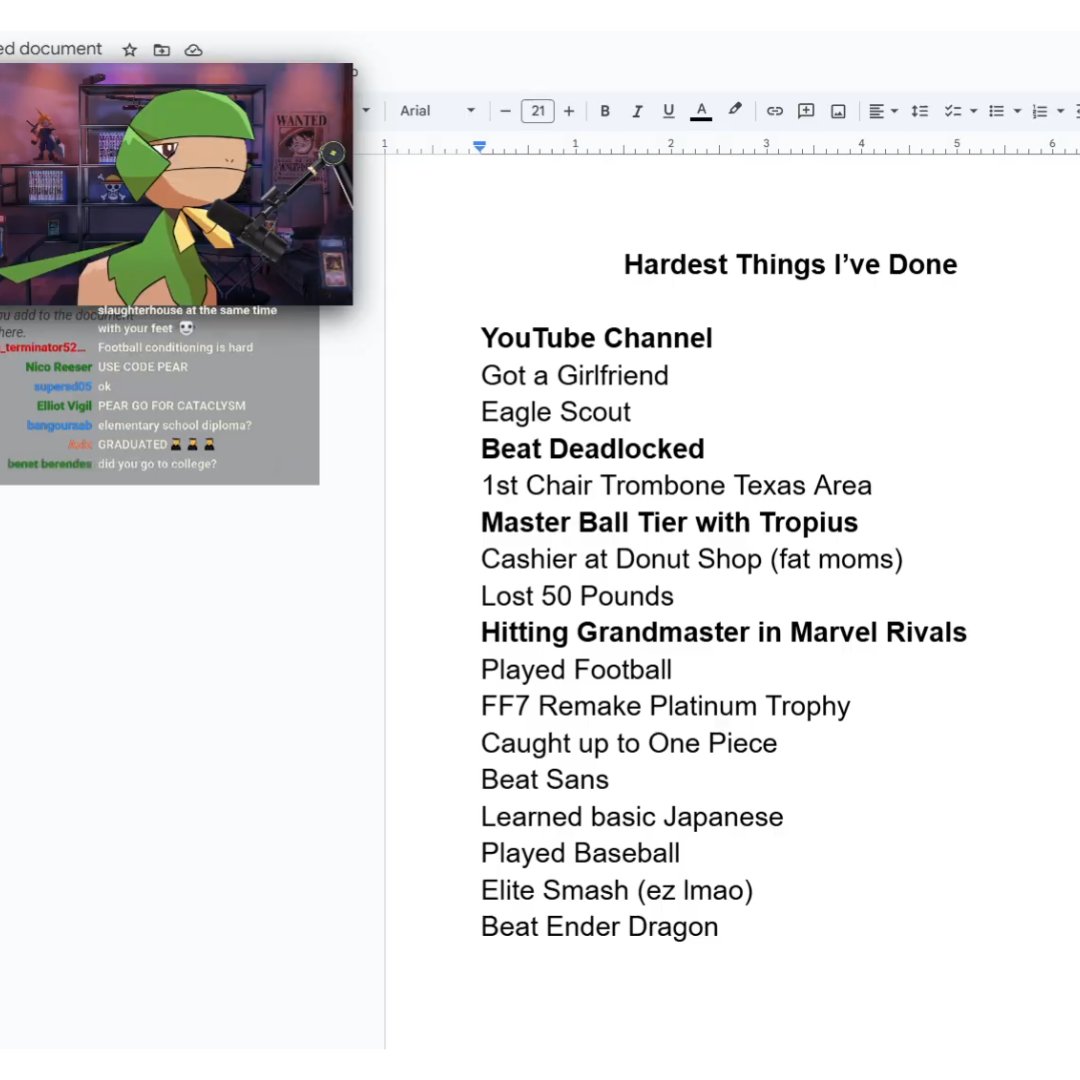The image size is (1080, 1080).
Task: Increase font size with plus button
Action: (x=569, y=111)
